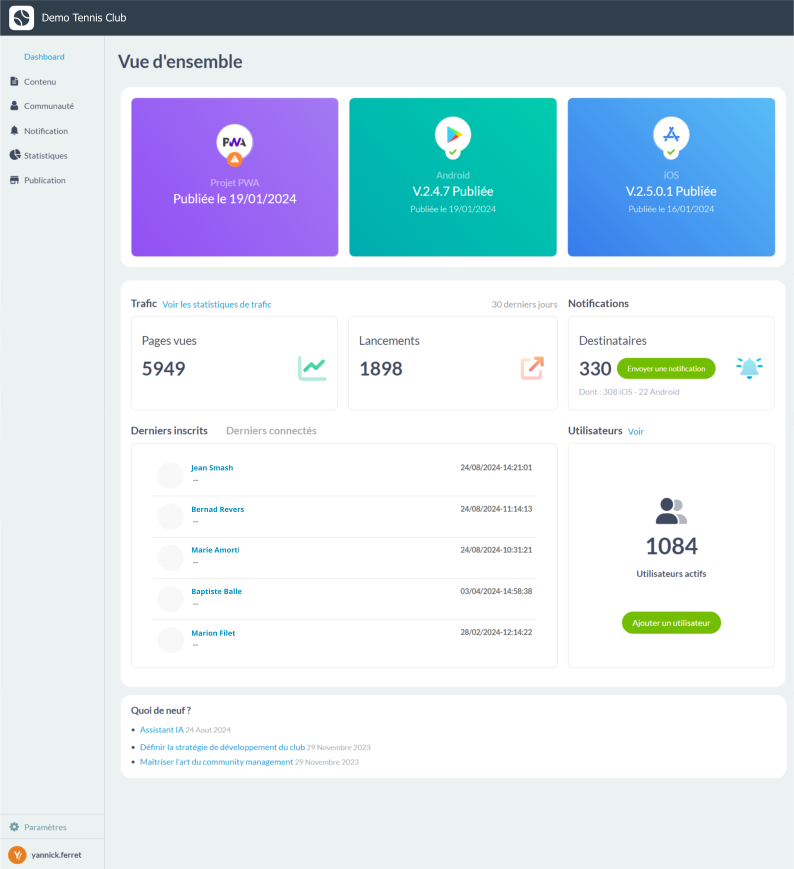Open Paramètres in the sidebar
The width and height of the screenshot is (794, 869).
(45, 827)
